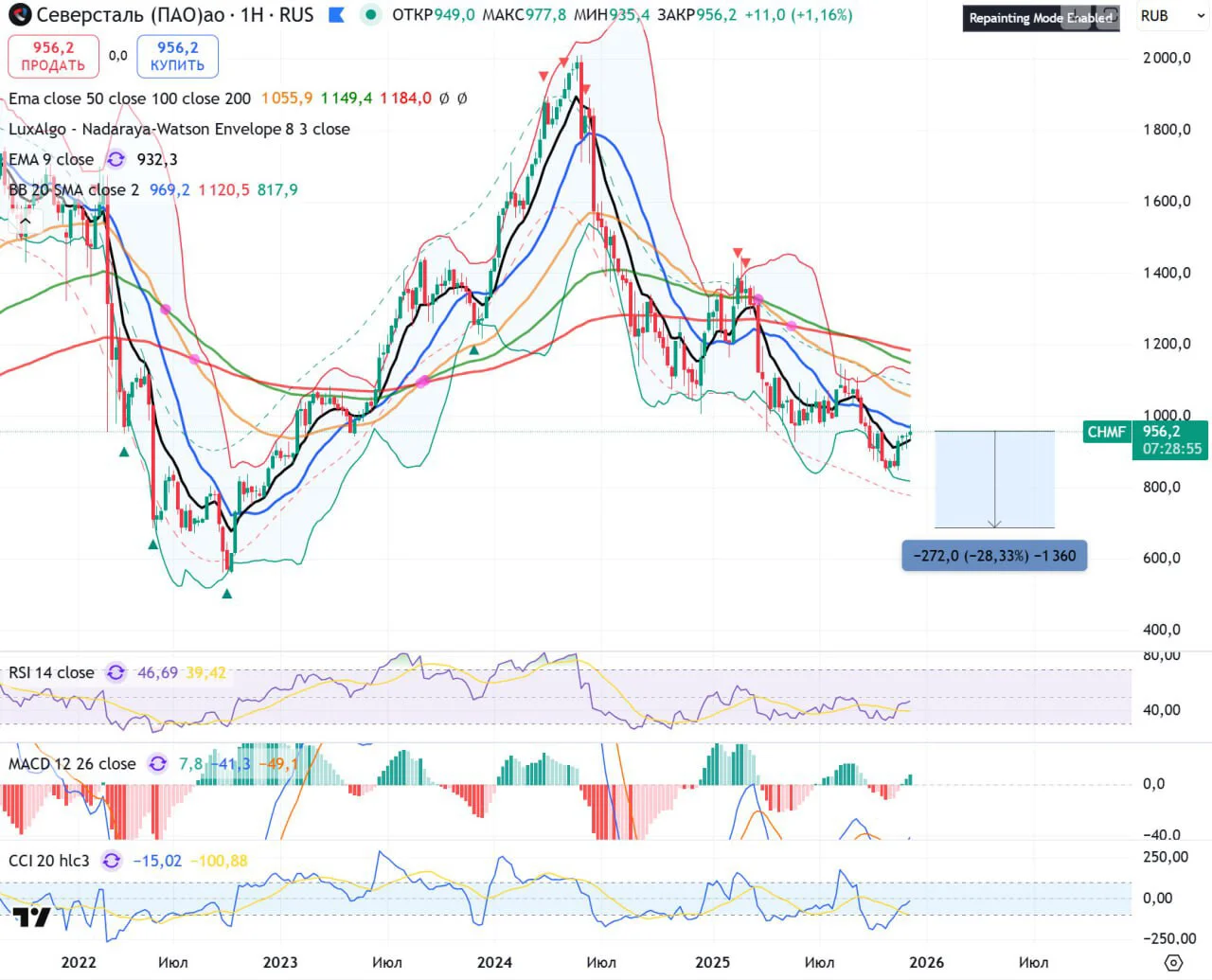Select the EMA 9 close indicator legend
The image size is (1212, 980).
(51, 159)
